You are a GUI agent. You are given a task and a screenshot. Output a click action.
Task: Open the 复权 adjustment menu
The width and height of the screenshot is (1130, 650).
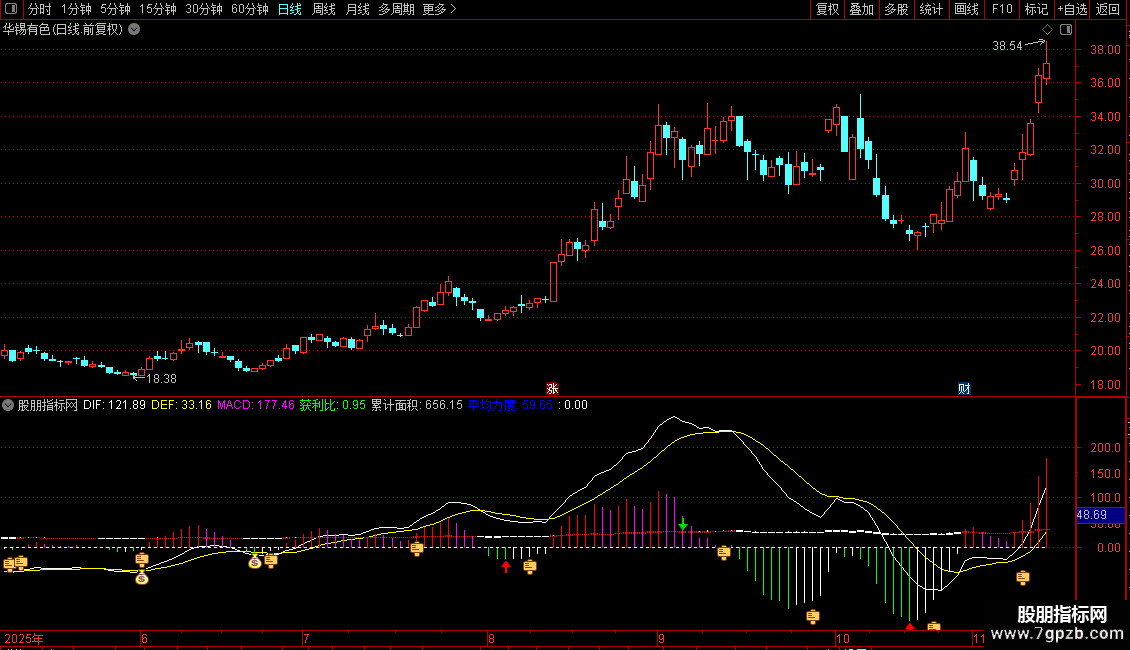827,9
